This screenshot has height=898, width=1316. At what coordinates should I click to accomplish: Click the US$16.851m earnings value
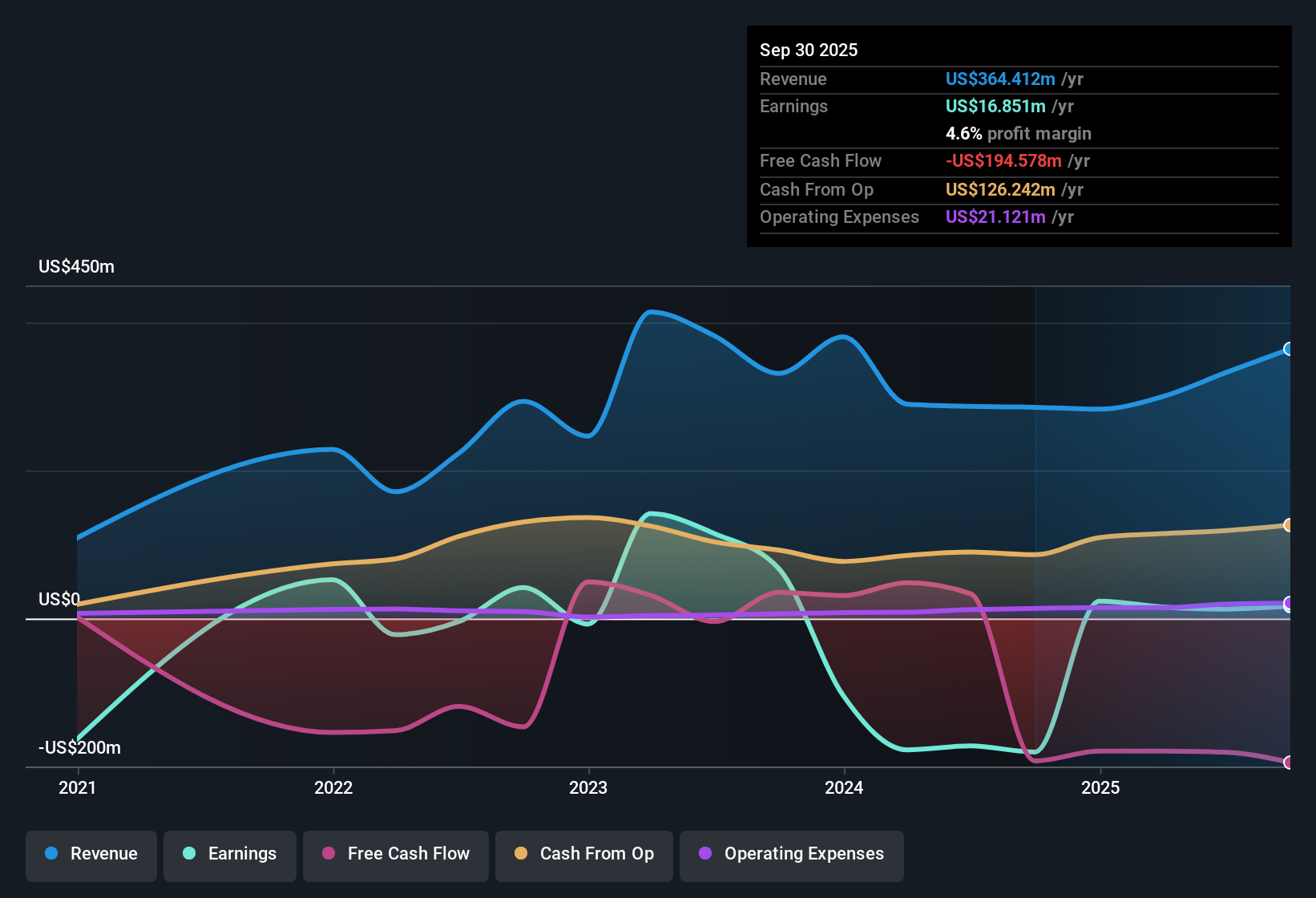995,107
